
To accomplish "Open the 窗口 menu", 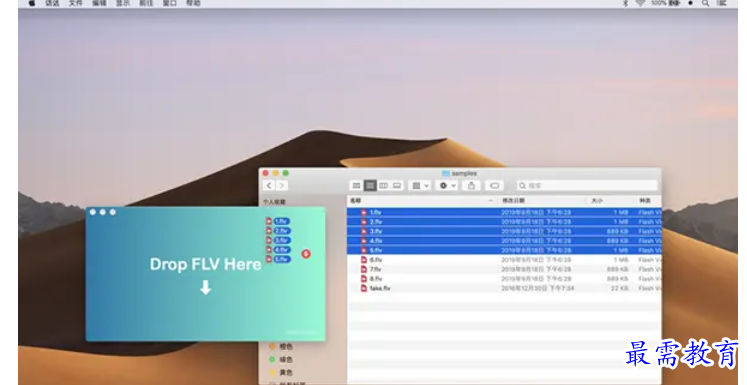I will (x=170, y=3).
